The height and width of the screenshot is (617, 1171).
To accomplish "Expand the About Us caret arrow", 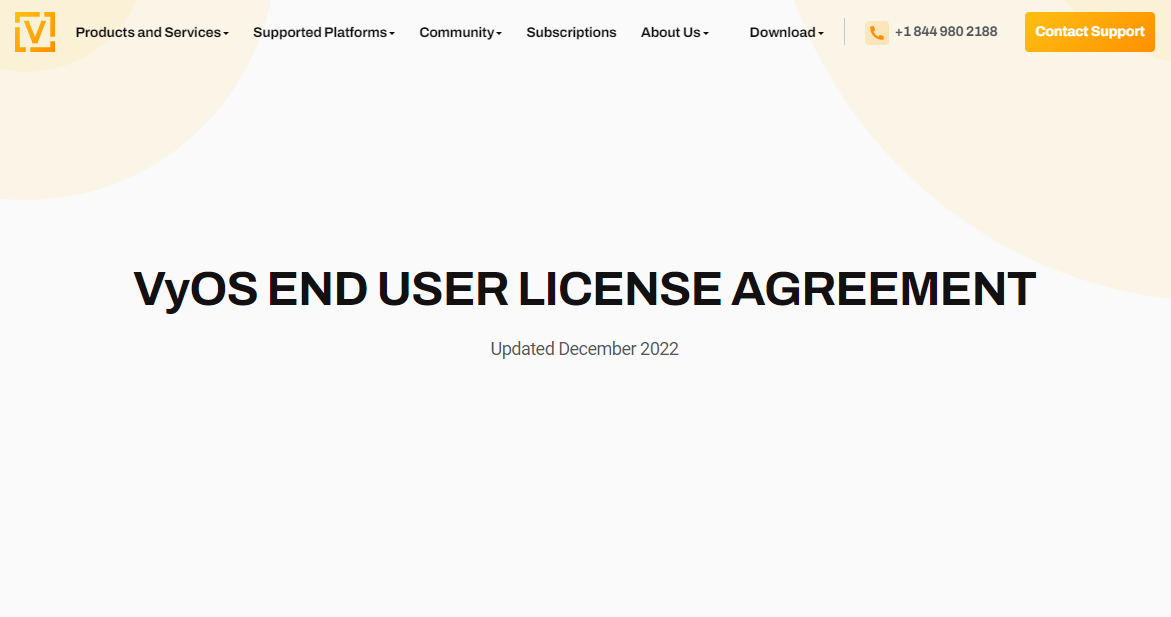I will point(706,34).
